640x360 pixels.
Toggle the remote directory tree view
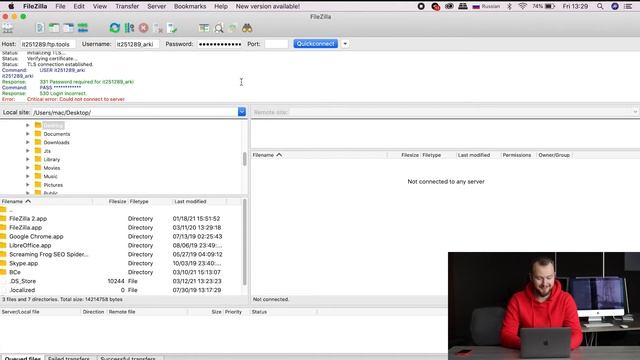click(68, 28)
